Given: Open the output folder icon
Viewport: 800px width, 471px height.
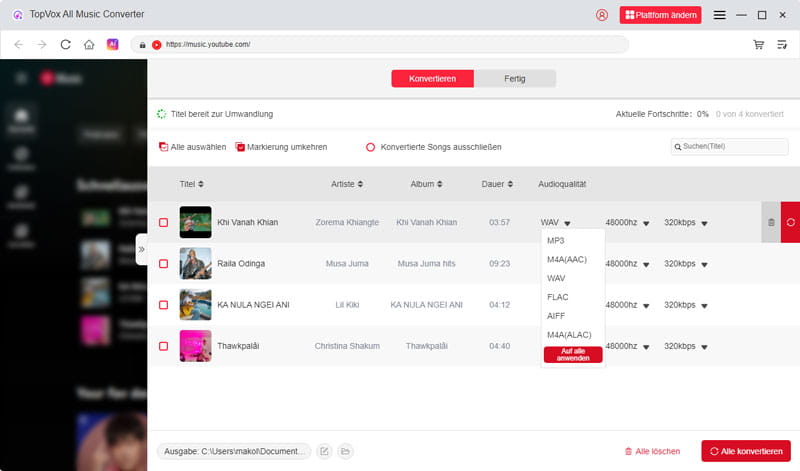Looking at the screenshot, I should pos(345,452).
